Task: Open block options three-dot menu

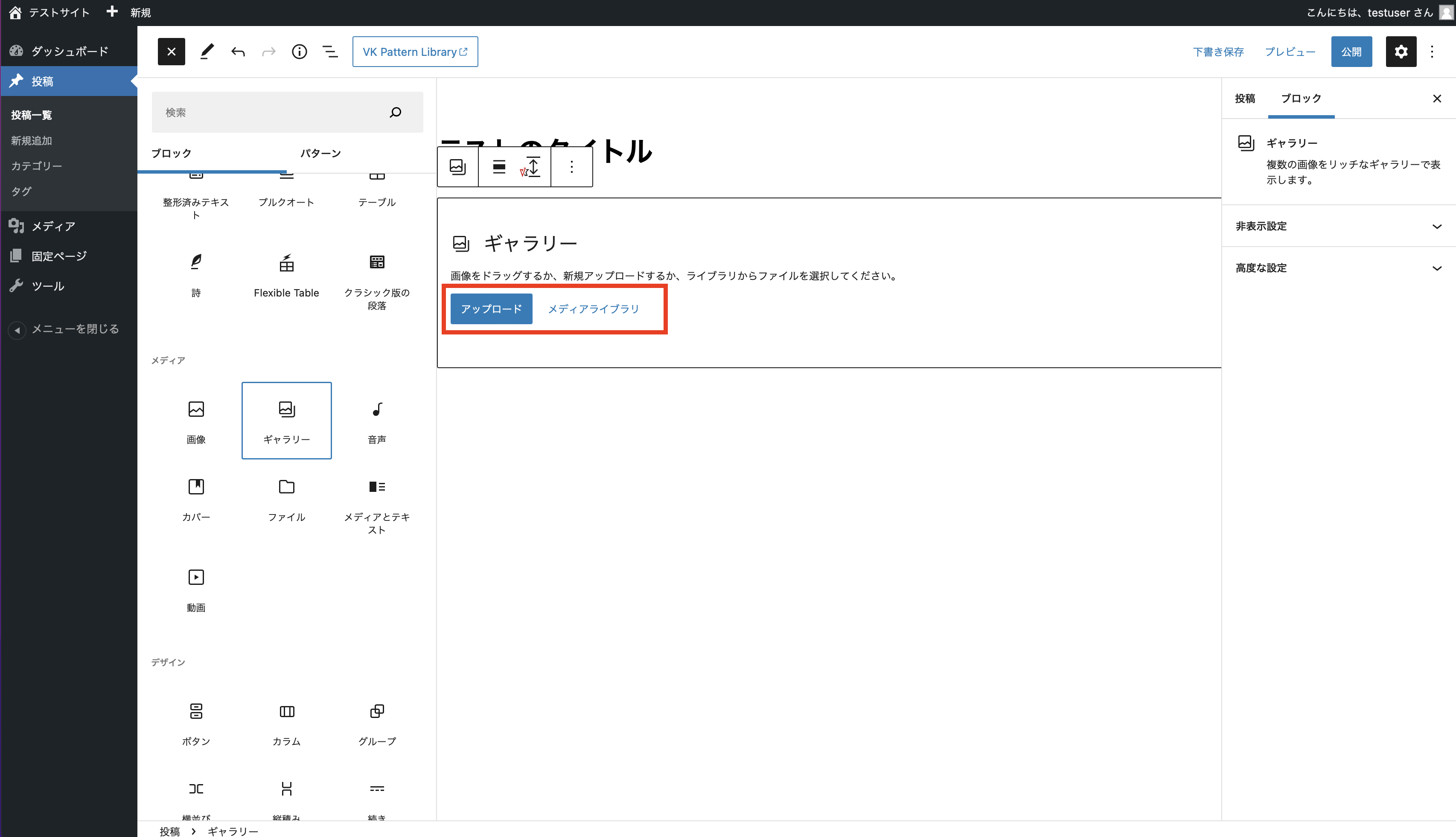Action: (571, 167)
